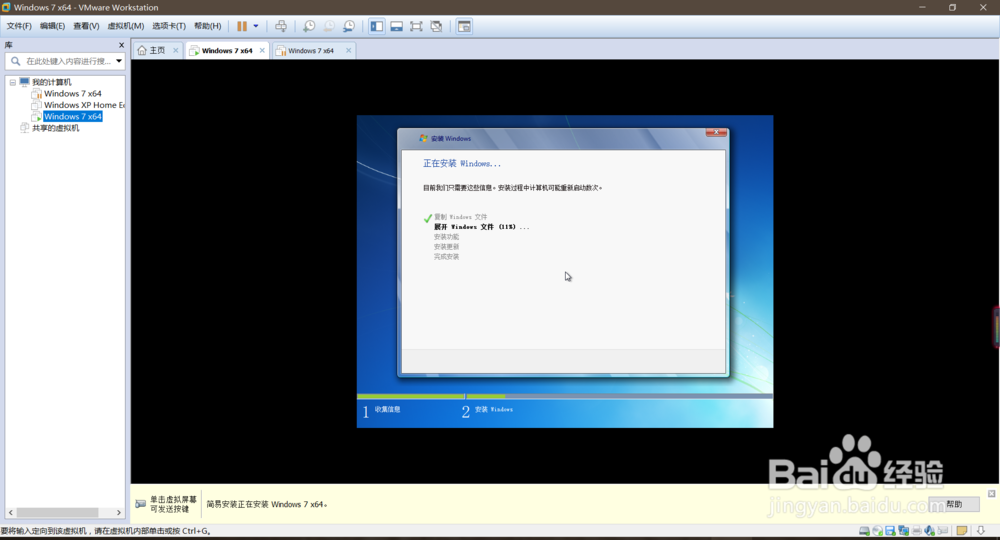The height and width of the screenshot is (540, 1000).
Task: Click the library scrollbar right arrow
Action: [119, 513]
